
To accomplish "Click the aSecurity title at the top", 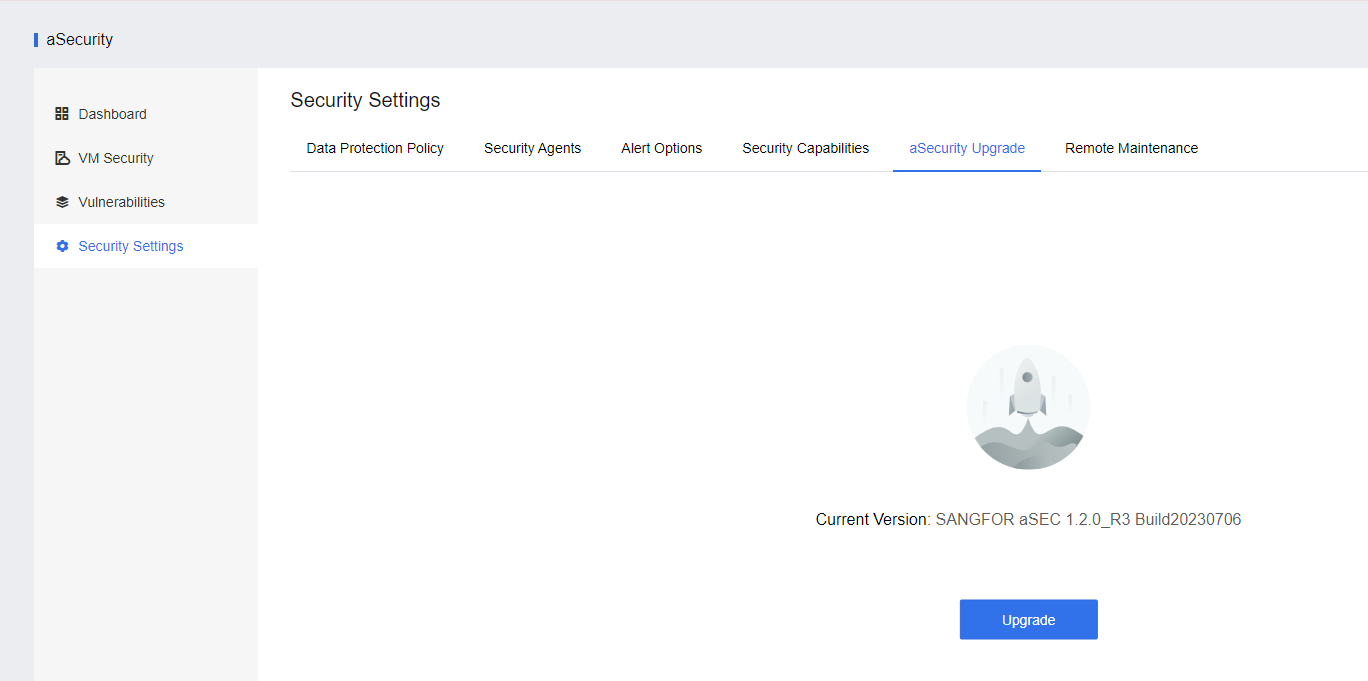I will (79, 40).
